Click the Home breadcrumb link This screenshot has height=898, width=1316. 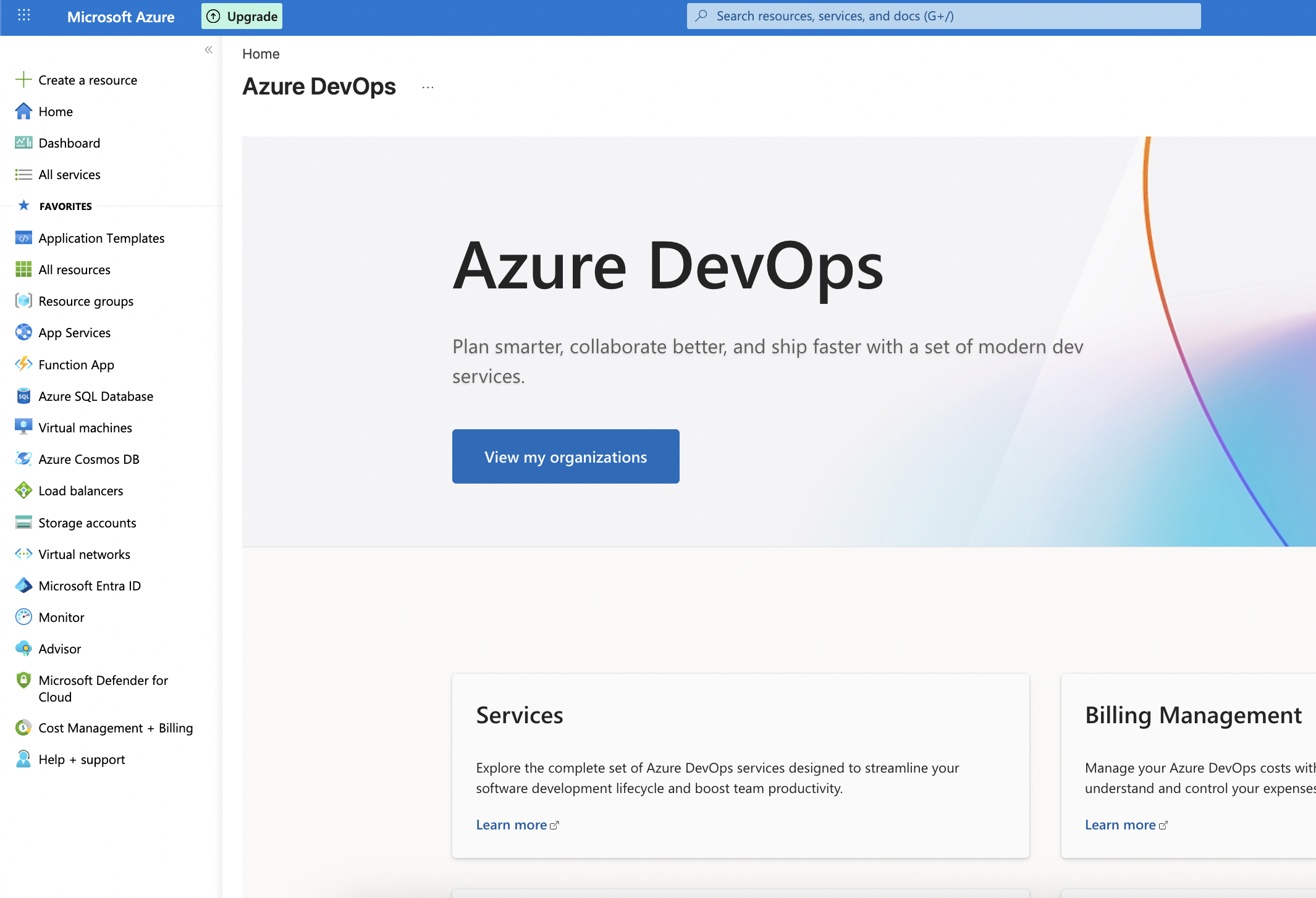point(261,54)
